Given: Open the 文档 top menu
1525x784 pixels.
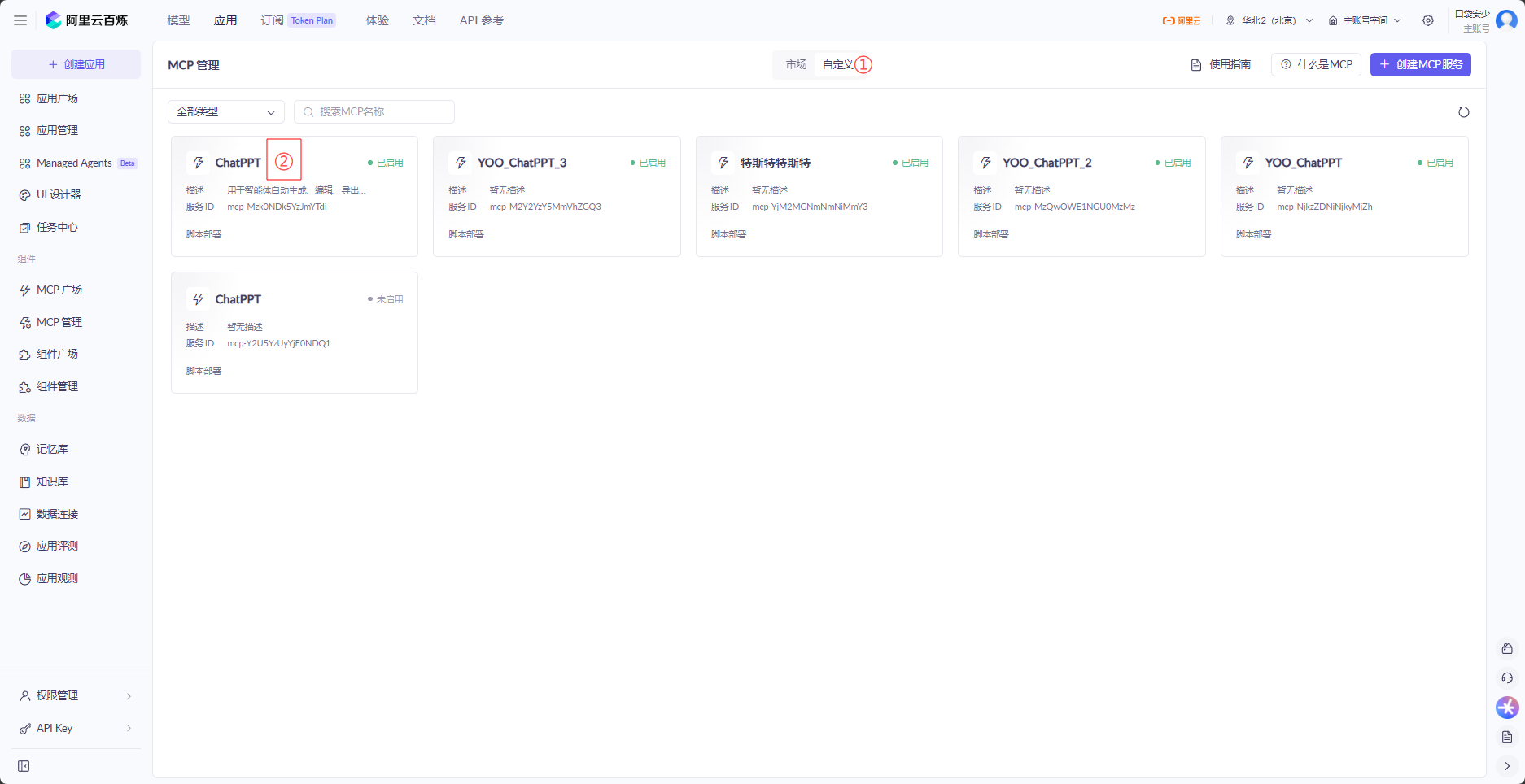Looking at the screenshot, I should point(424,20).
